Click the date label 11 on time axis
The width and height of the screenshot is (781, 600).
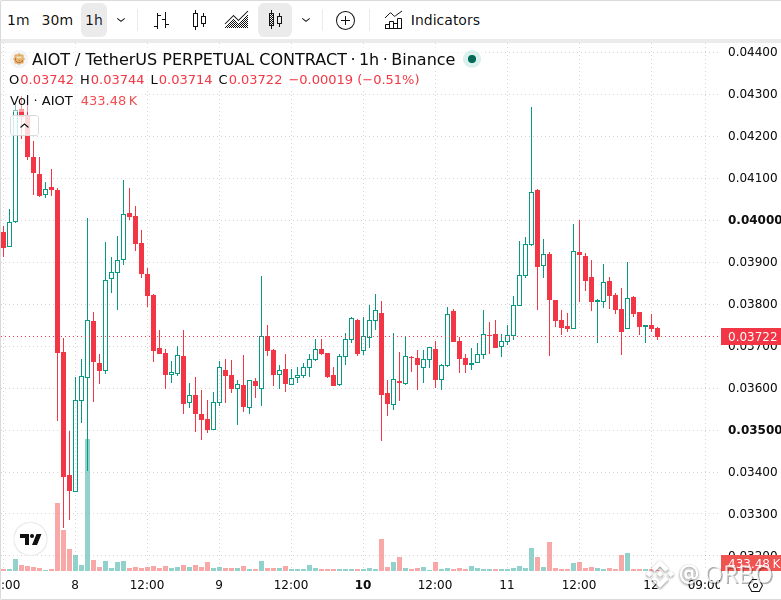(x=507, y=585)
